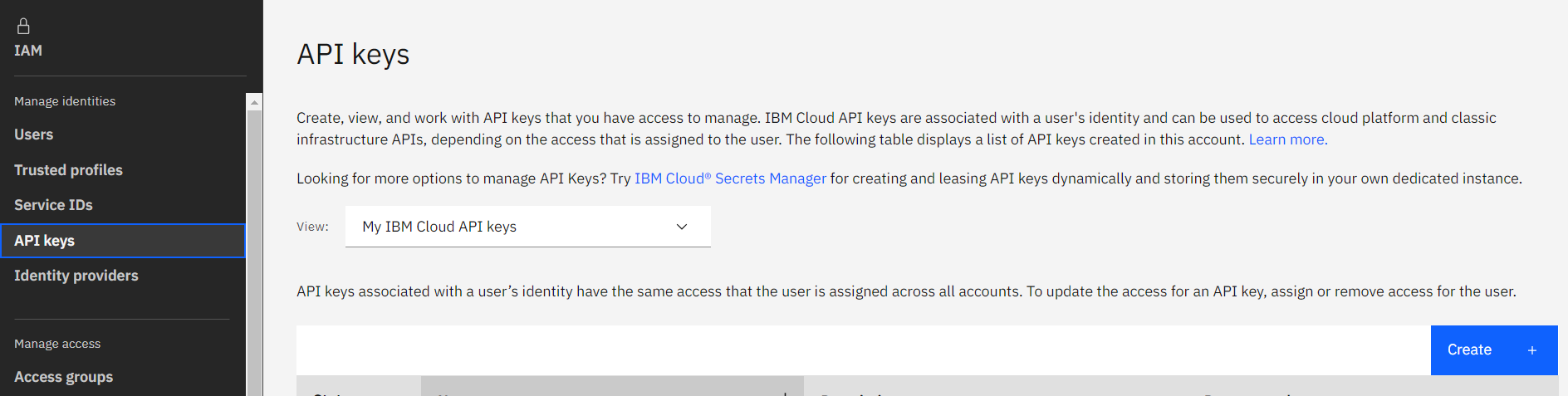This screenshot has width=1568, height=396.
Task: Click the sidebar scroll-up arrow
Action: click(254, 102)
